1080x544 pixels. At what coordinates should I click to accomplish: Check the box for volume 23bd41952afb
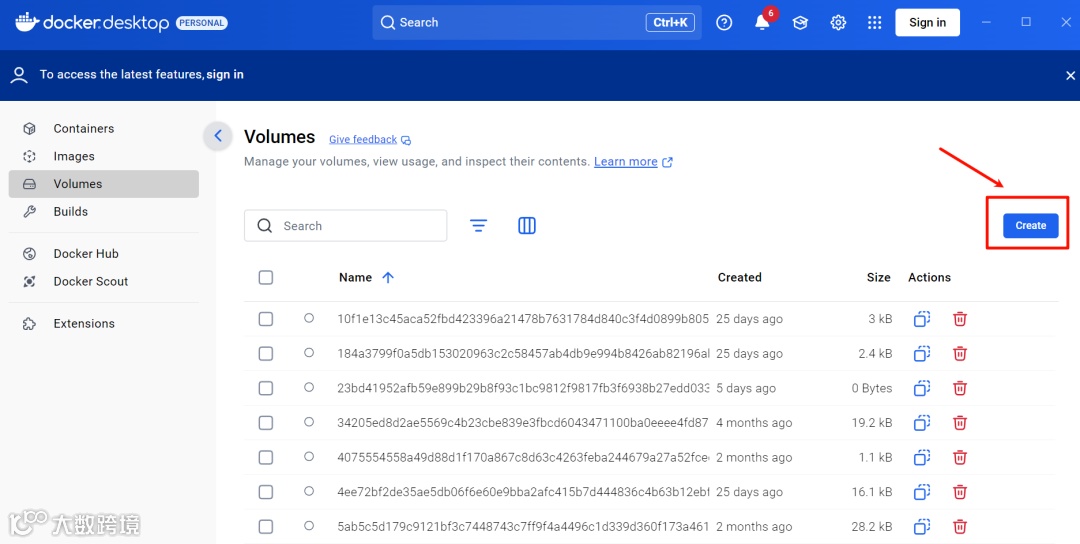coord(266,388)
